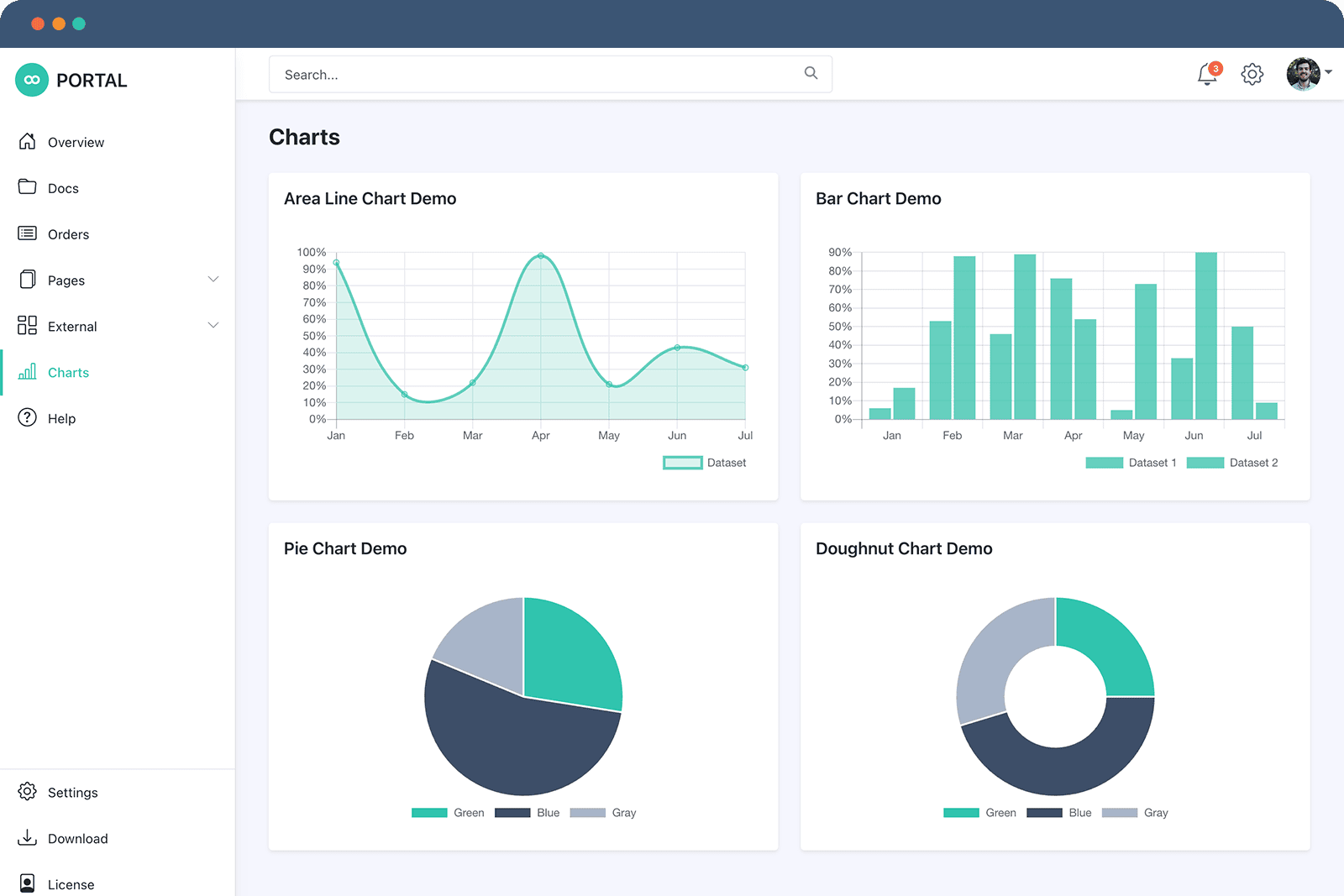
Task: Click the Pie Chart Demo title
Action: click(x=345, y=549)
